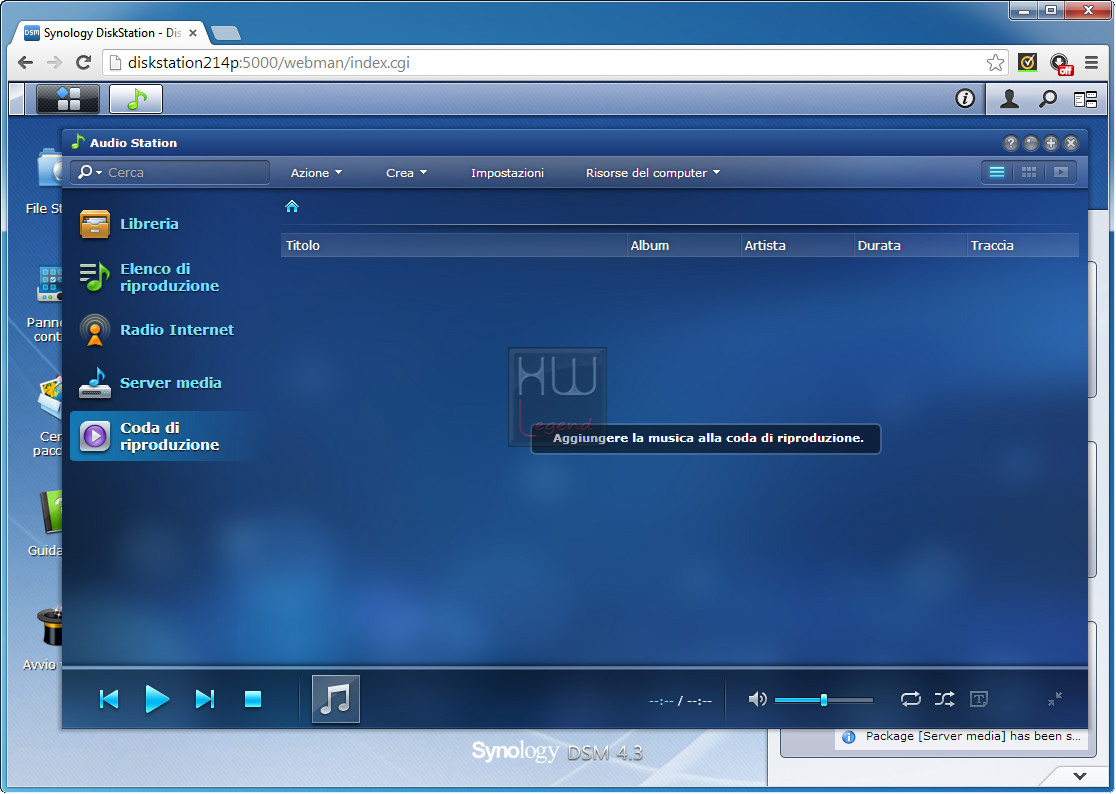Go to home folder icon in Audio Station
Image resolution: width=1116 pixels, height=794 pixels.
pos(292,206)
